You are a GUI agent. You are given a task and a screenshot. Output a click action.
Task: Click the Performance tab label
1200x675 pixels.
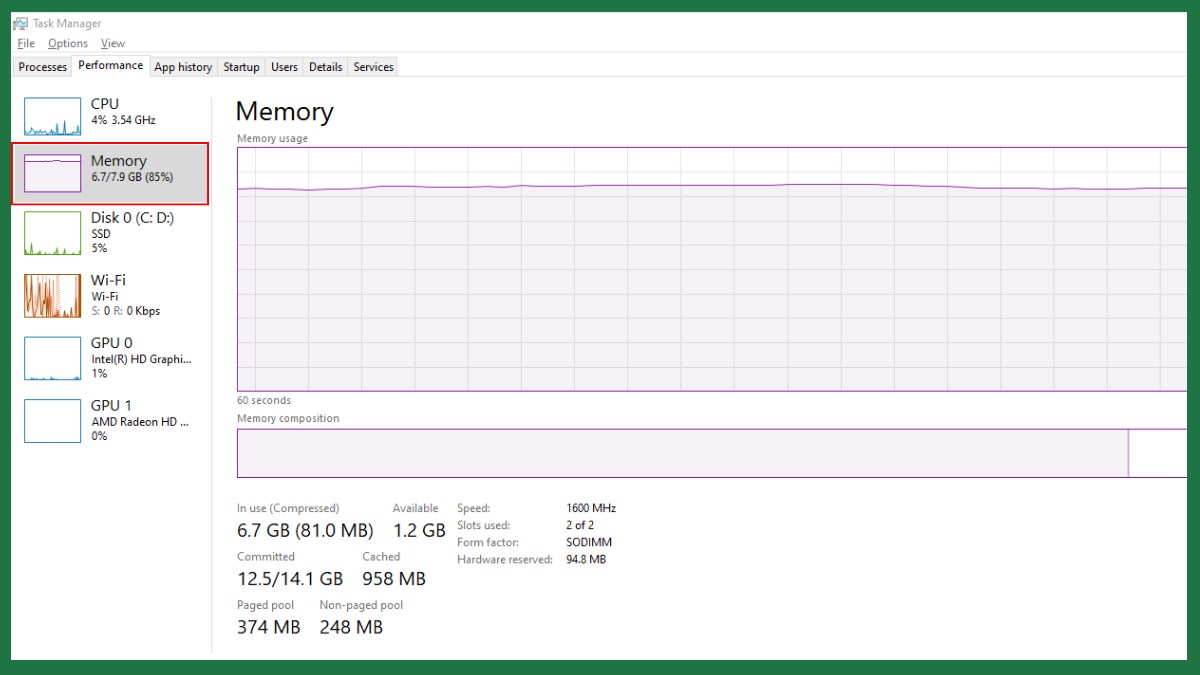111,65
